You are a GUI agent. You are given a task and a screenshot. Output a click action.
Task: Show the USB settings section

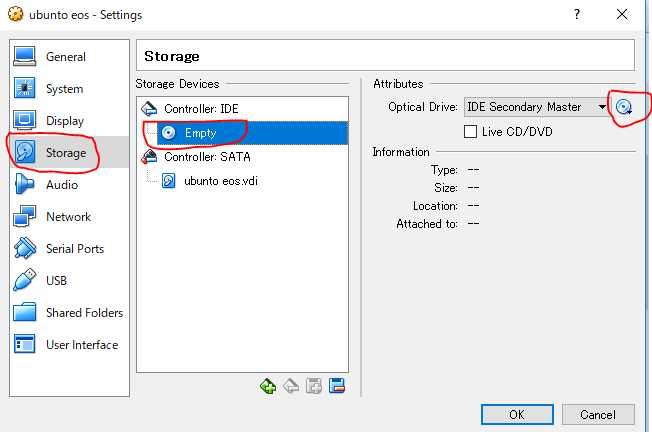tap(57, 281)
